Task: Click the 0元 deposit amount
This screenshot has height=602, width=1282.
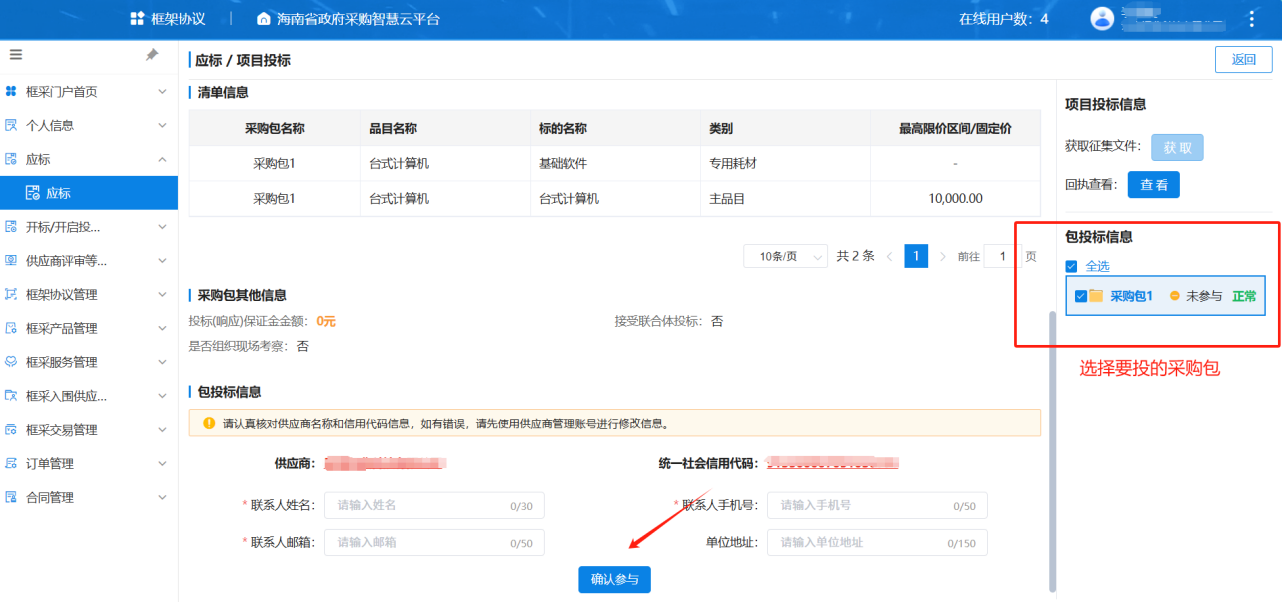Action: click(x=326, y=321)
